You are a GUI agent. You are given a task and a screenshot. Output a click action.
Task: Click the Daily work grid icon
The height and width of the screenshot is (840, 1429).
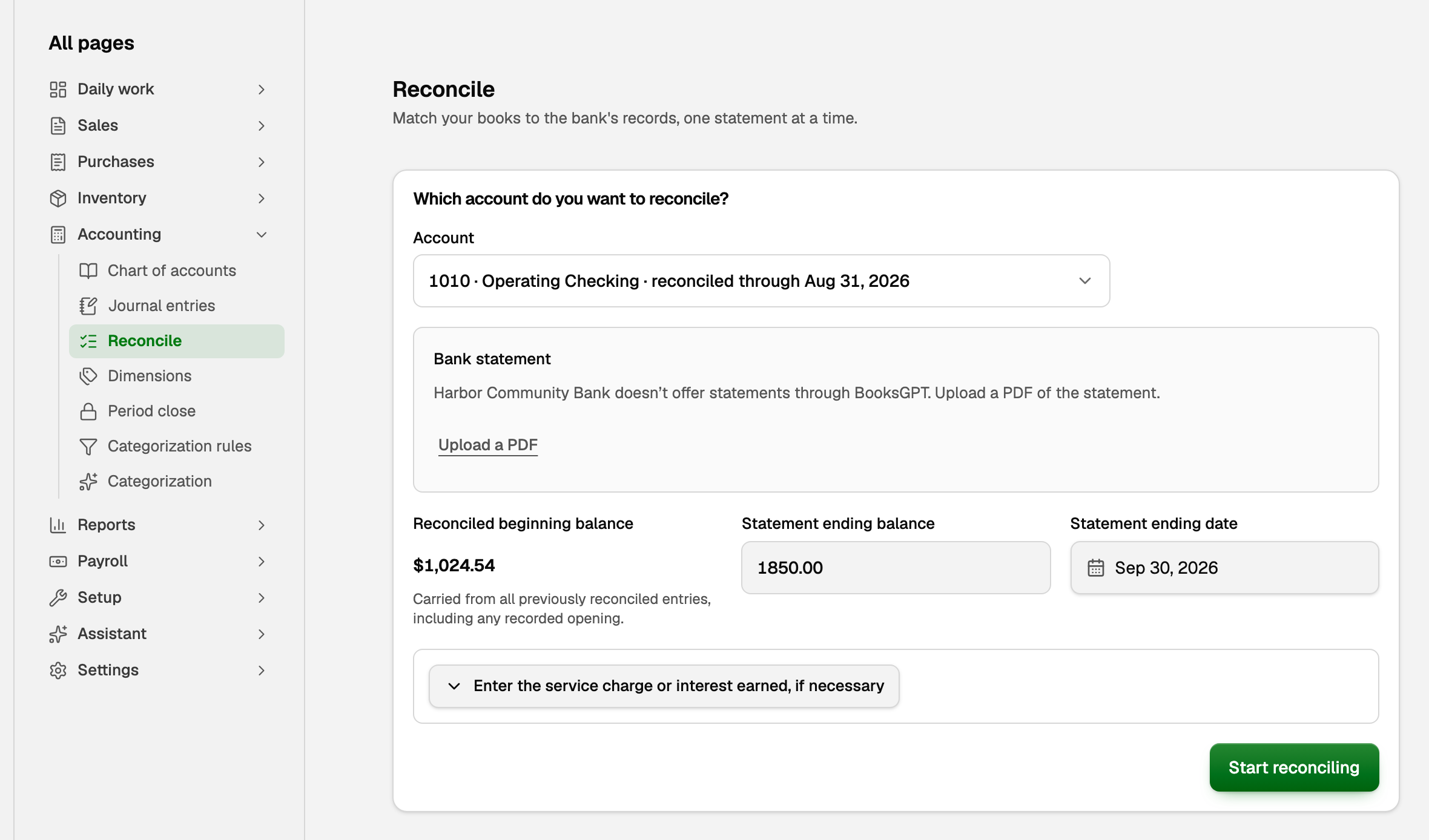pos(58,90)
